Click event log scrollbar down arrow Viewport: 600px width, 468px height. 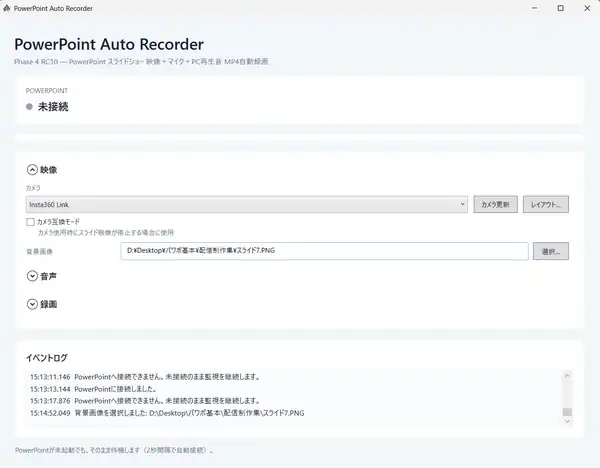pos(567,421)
